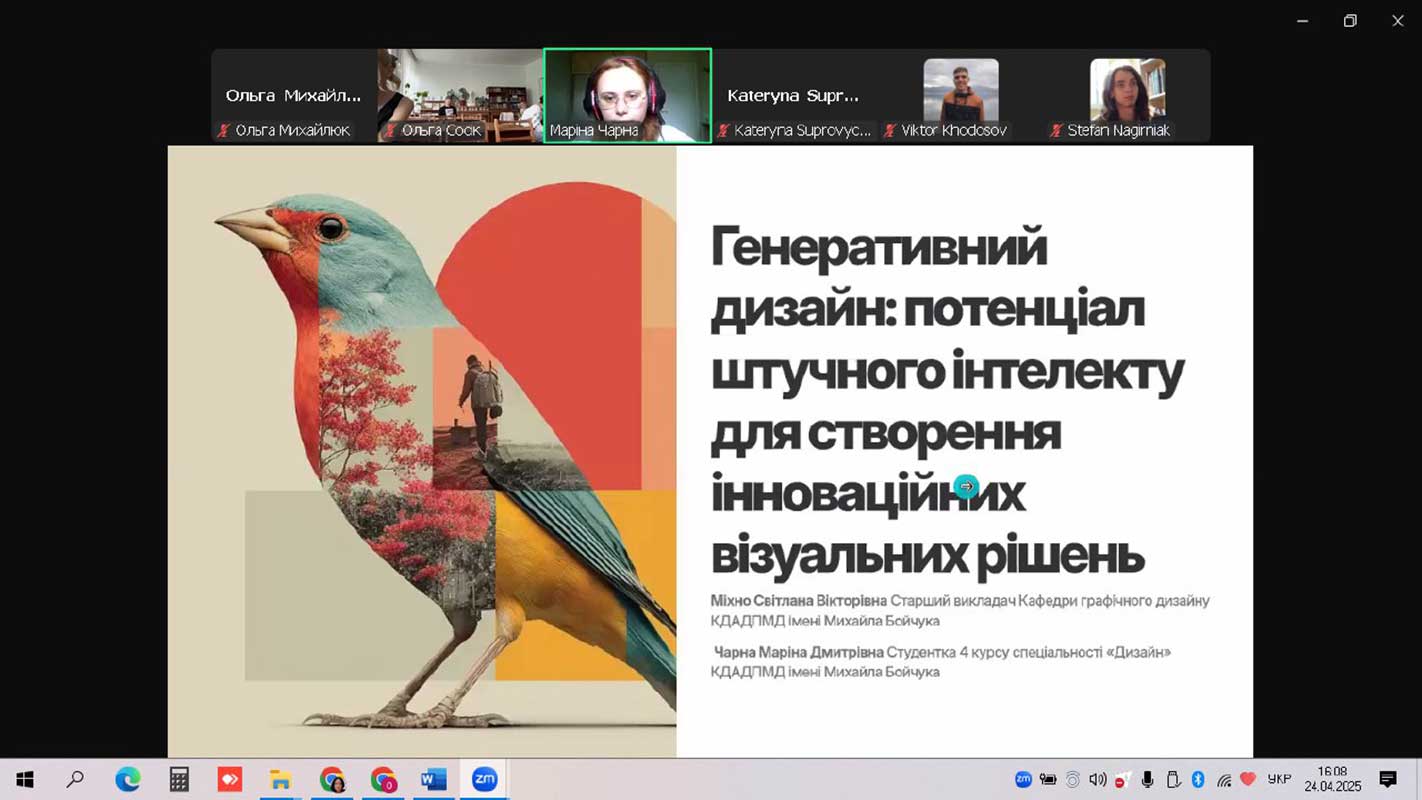Select Марина Чарна's active video tile

pos(627,95)
